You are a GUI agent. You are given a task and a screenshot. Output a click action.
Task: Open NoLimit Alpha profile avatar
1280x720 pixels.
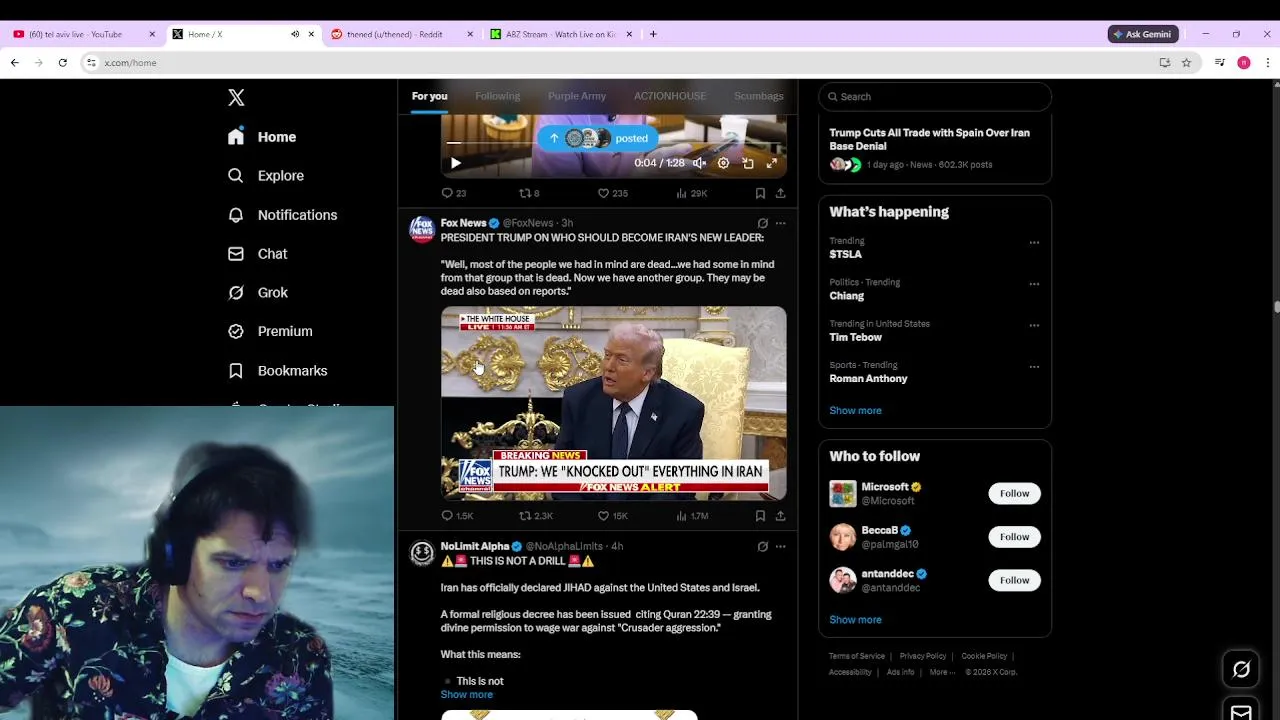pyautogui.click(x=422, y=553)
